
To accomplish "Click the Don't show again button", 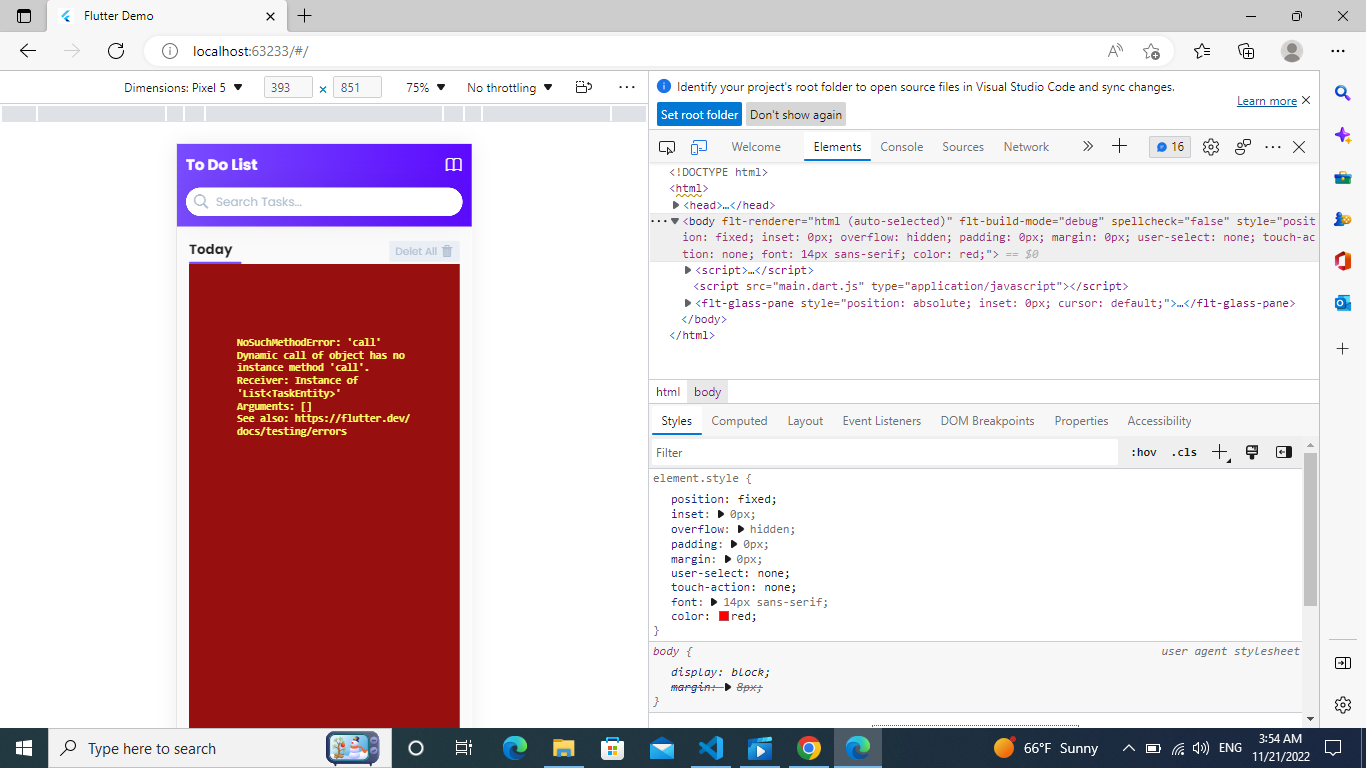I will pos(796,115).
